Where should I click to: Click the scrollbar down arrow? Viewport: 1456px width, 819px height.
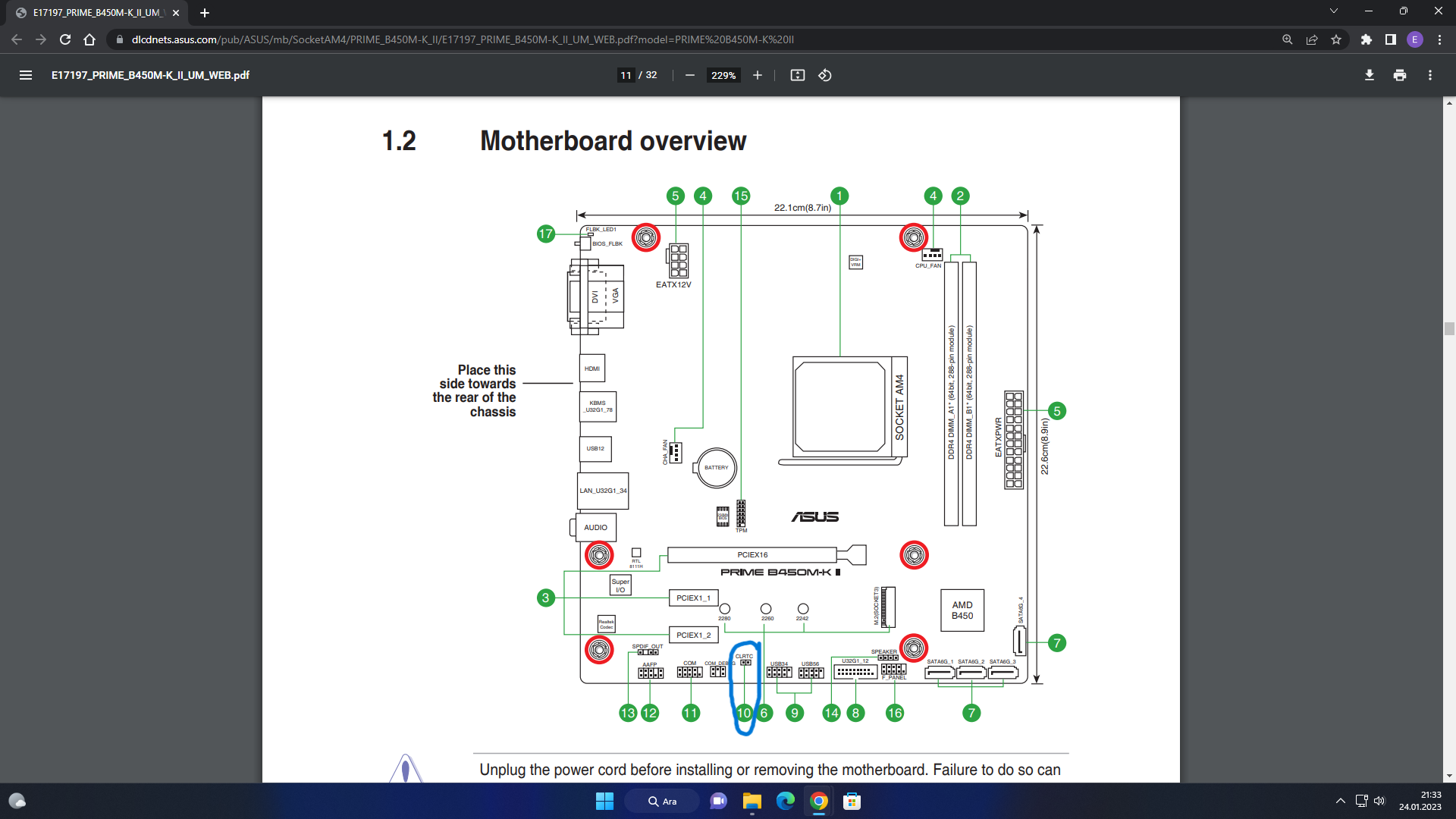click(x=1449, y=776)
